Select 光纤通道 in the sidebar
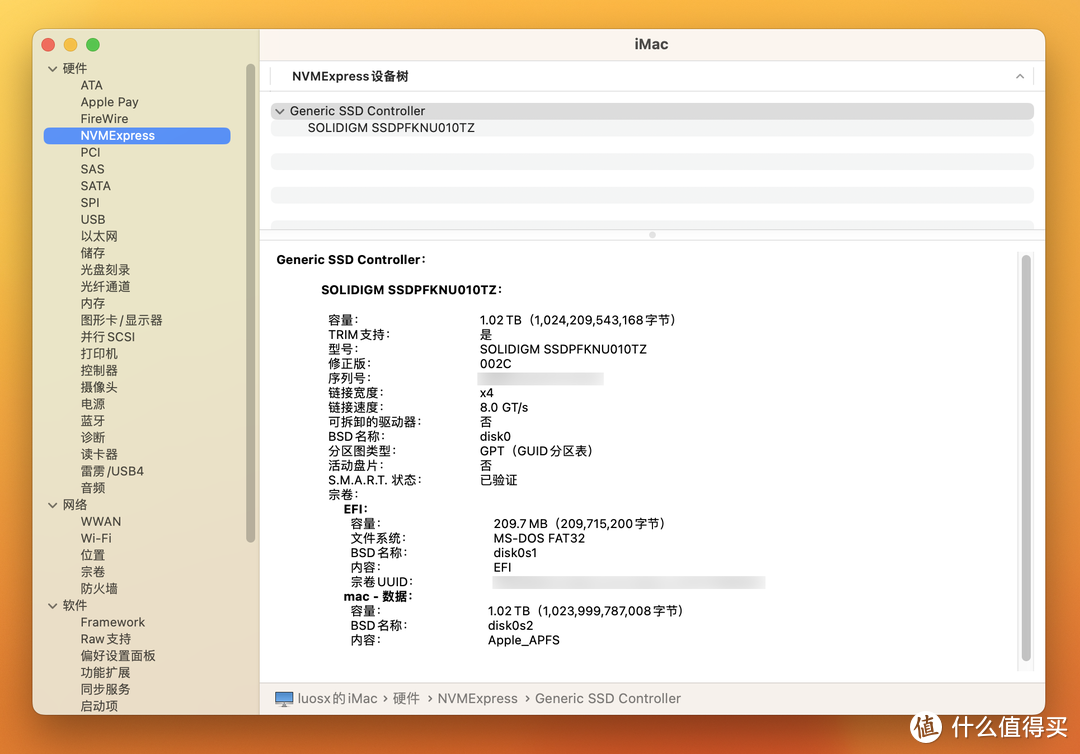The height and width of the screenshot is (754, 1080). 105,286
